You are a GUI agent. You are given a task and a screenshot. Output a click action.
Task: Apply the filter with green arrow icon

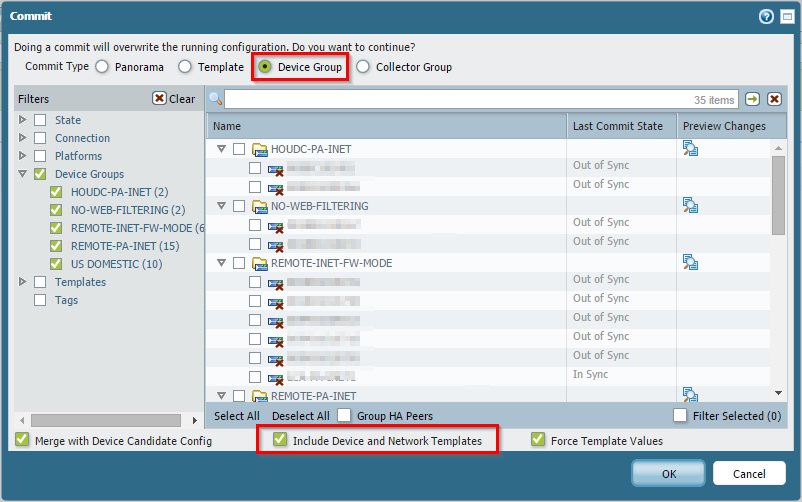752,99
